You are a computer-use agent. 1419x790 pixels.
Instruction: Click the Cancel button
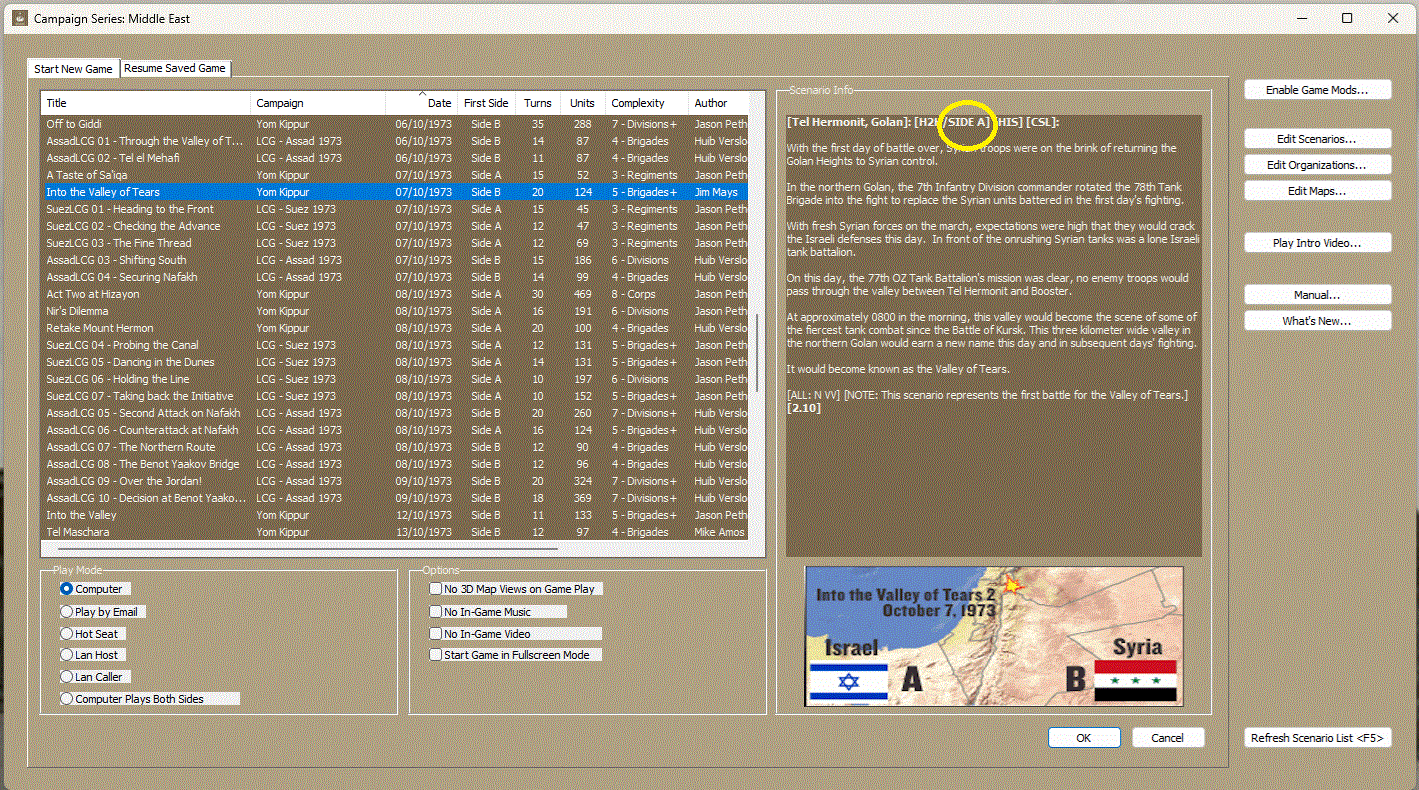click(x=1168, y=738)
